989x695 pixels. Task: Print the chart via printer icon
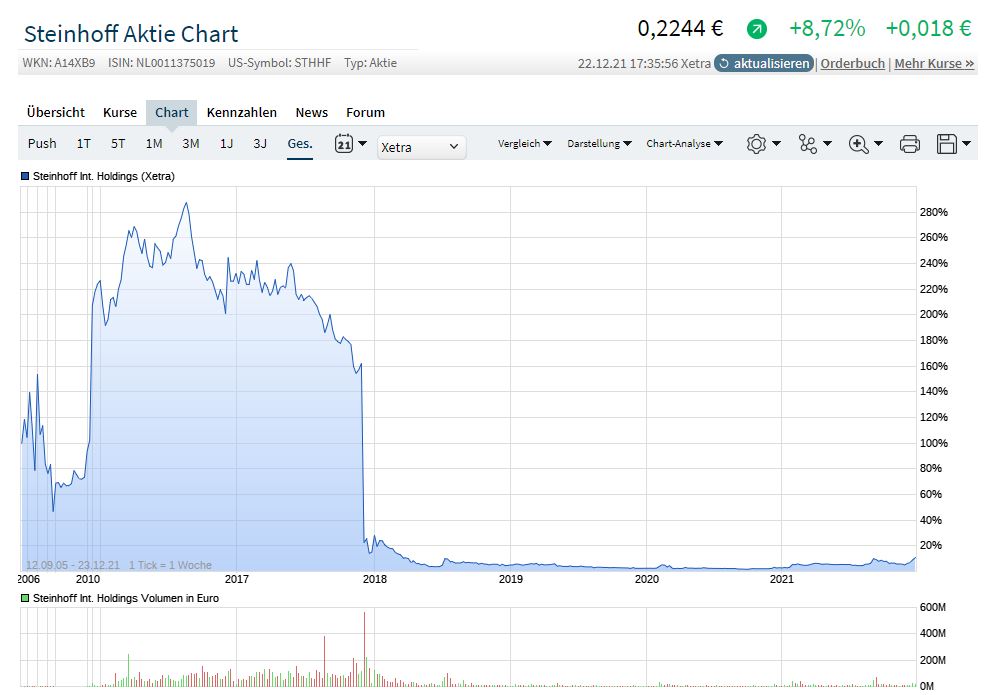(x=910, y=144)
